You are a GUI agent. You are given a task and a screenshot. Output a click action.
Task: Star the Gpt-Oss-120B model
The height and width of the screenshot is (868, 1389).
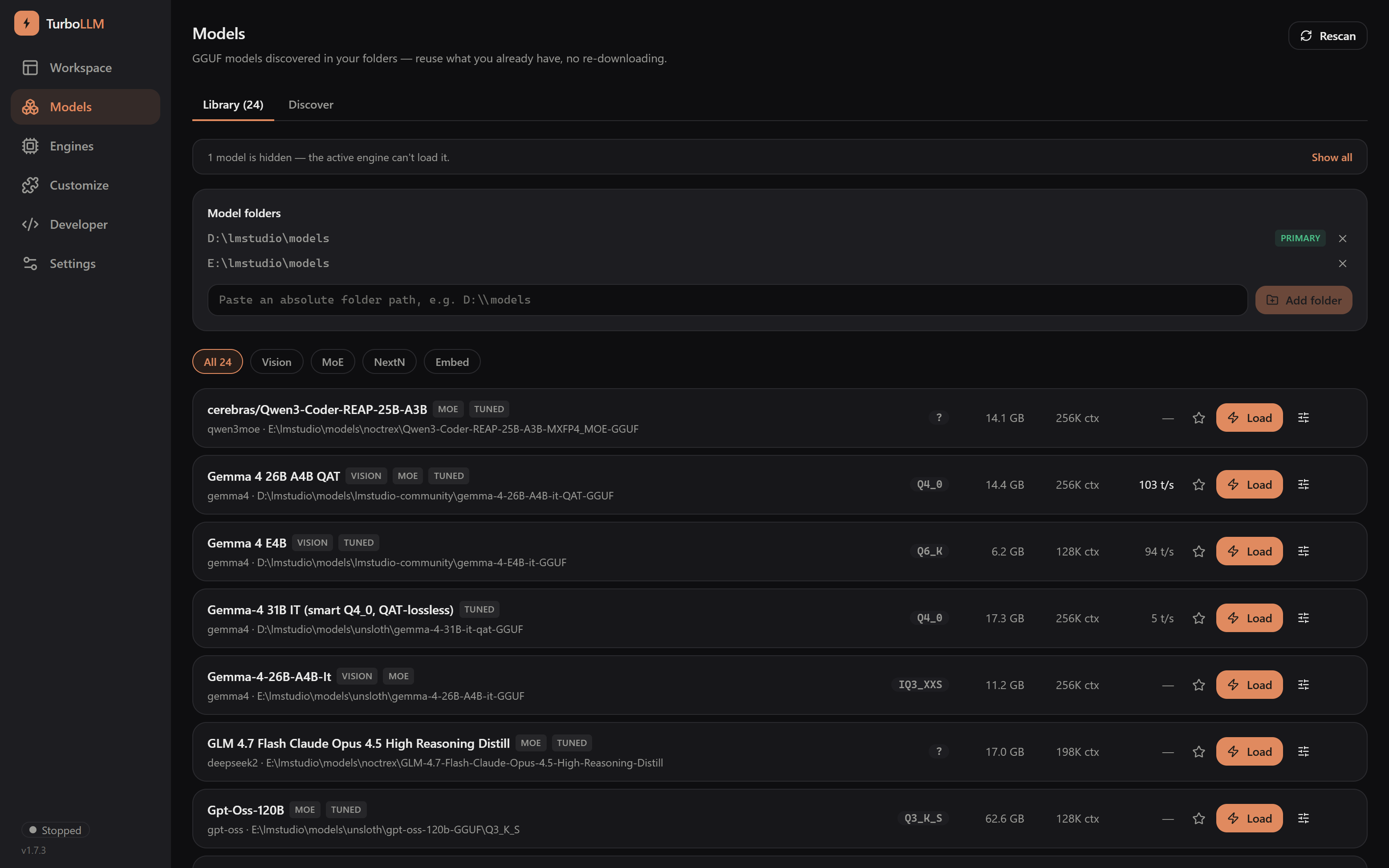click(x=1198, y=819)
